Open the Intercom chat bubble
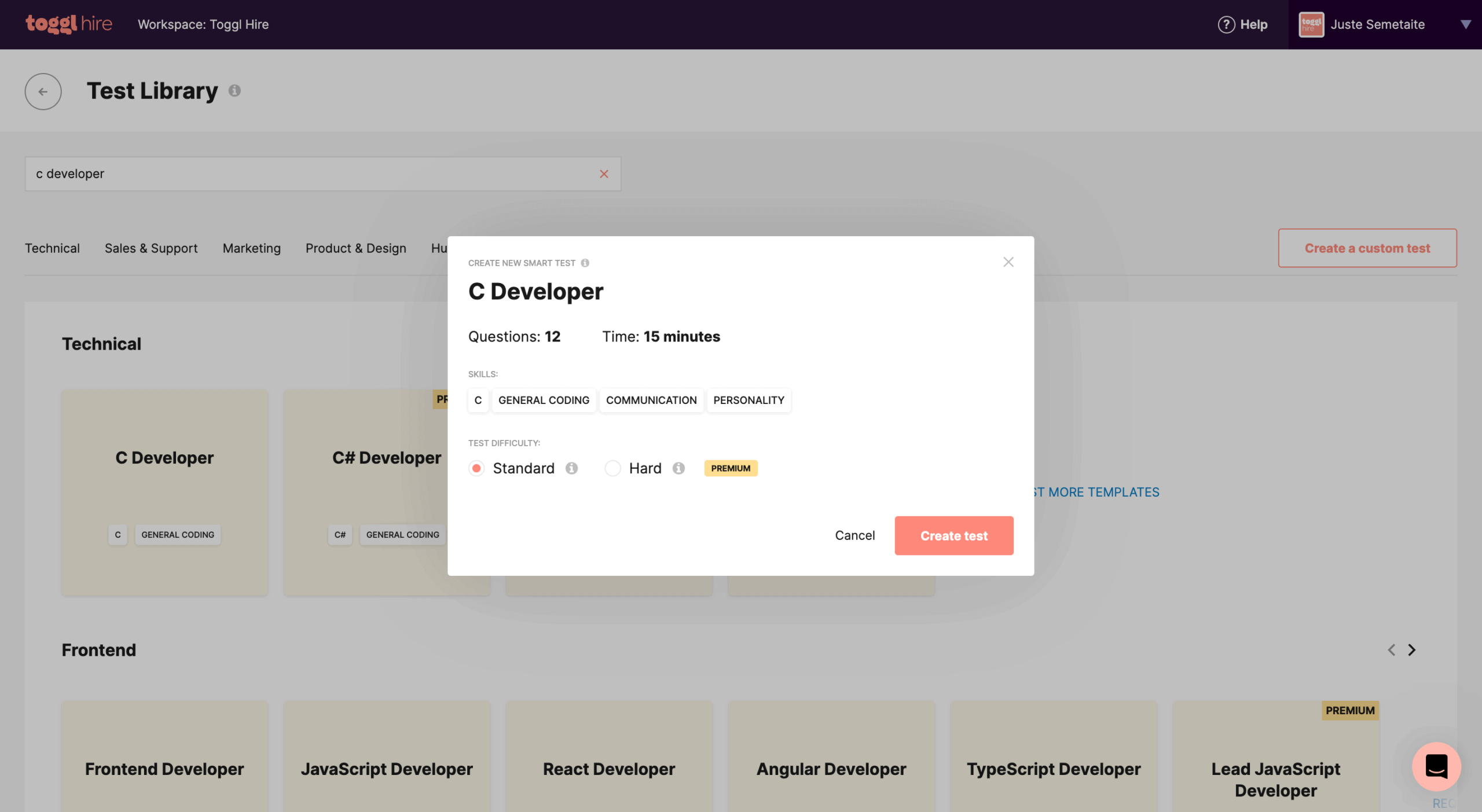Screen dimensions: 1482x812 [x=1436, y=767]
